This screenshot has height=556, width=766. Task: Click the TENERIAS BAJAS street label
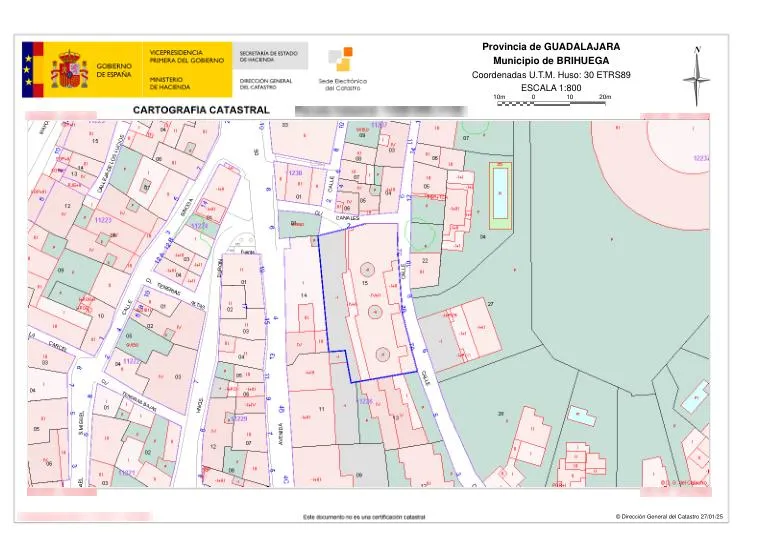click(x=138, y=403)
